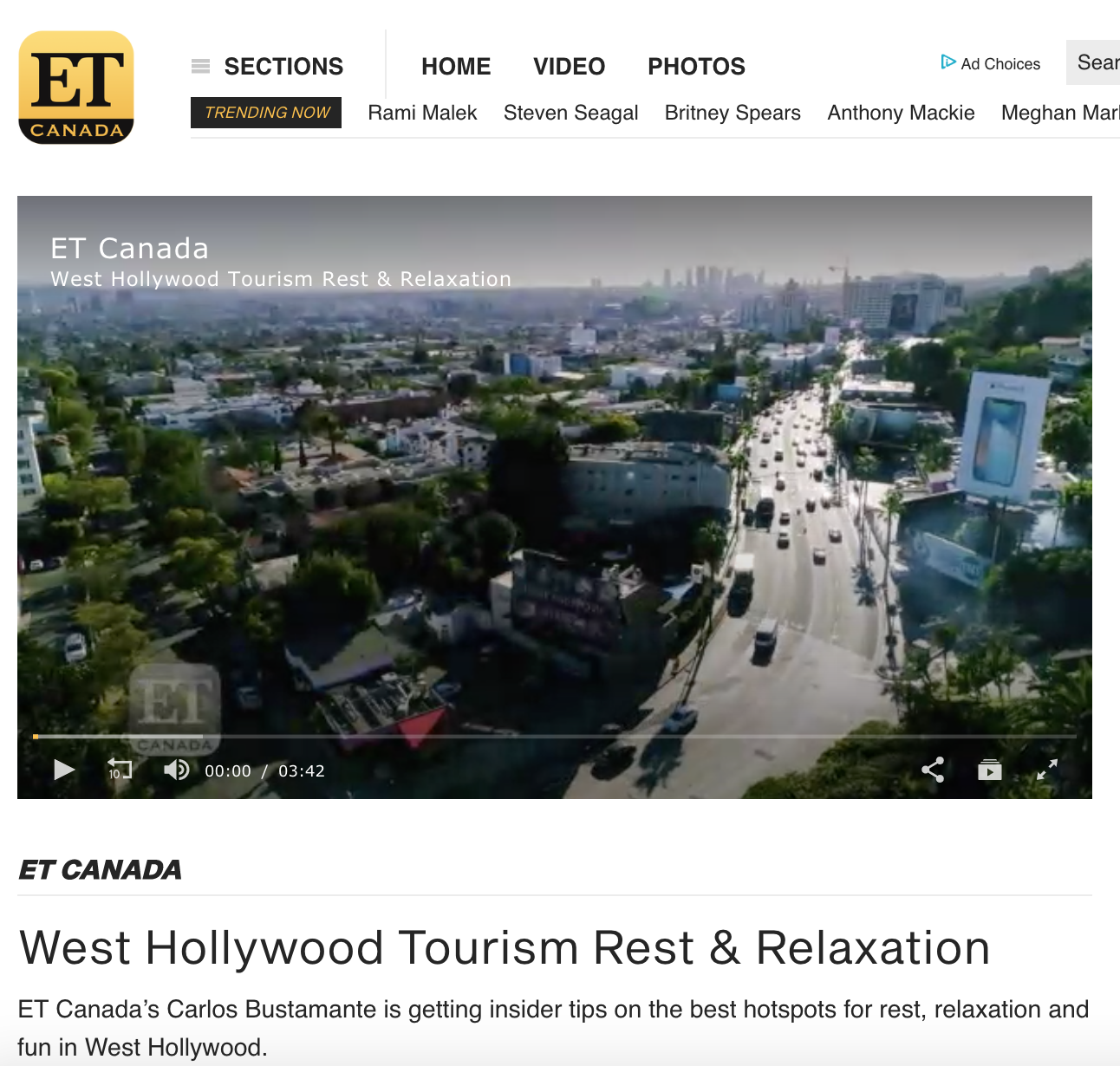Click the ET Canada logo
The image size is (1120, 1066).
point(76,88)
